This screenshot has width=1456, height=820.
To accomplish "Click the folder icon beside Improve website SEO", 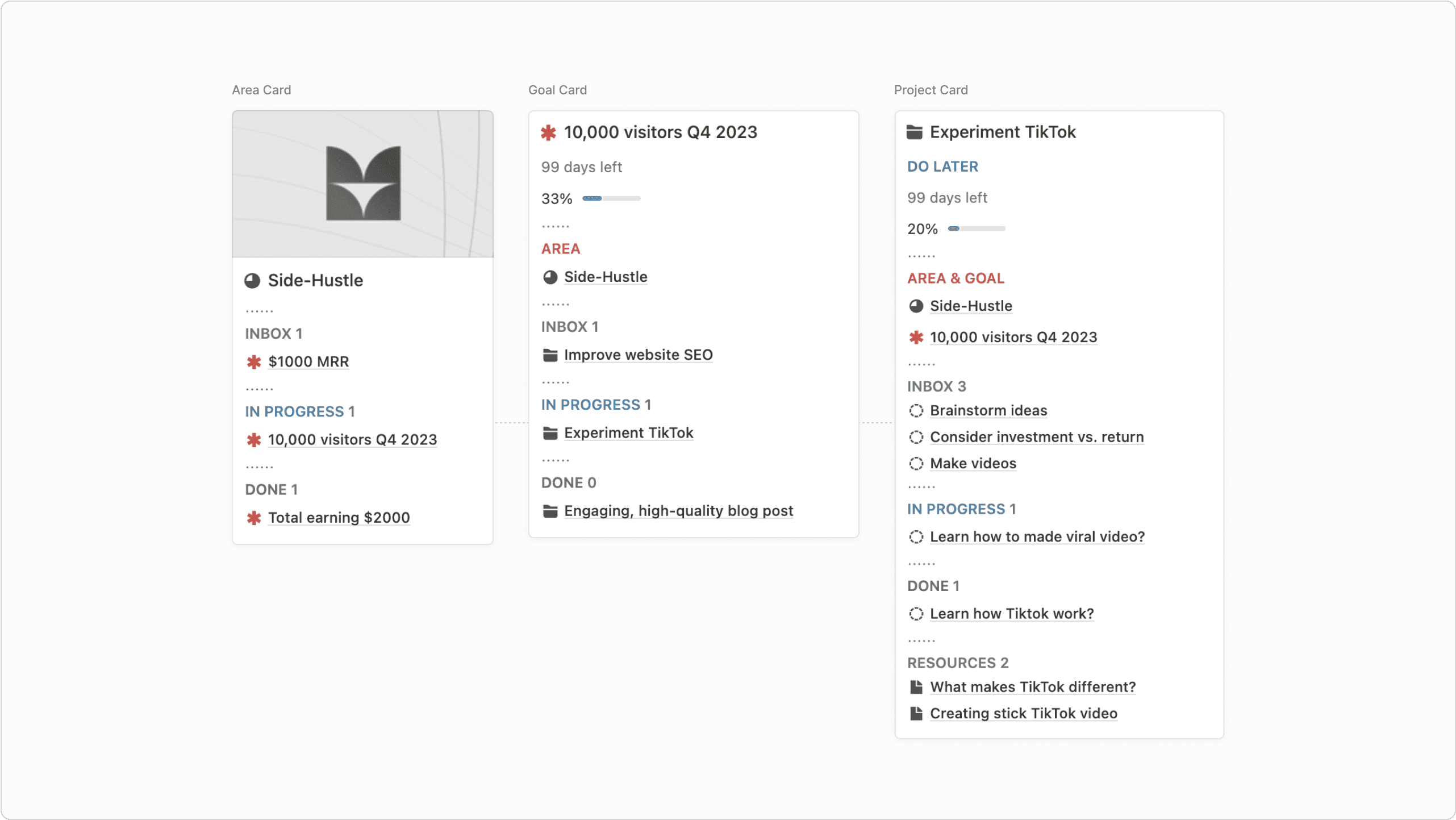I will click(550, 355).
